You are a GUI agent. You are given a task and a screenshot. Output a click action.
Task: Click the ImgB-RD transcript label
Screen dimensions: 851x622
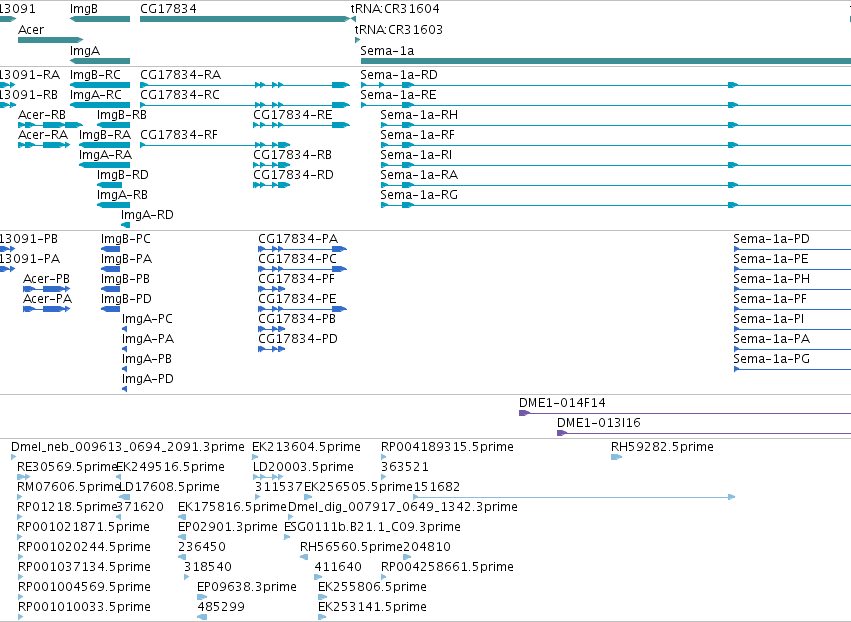(123, 175)
